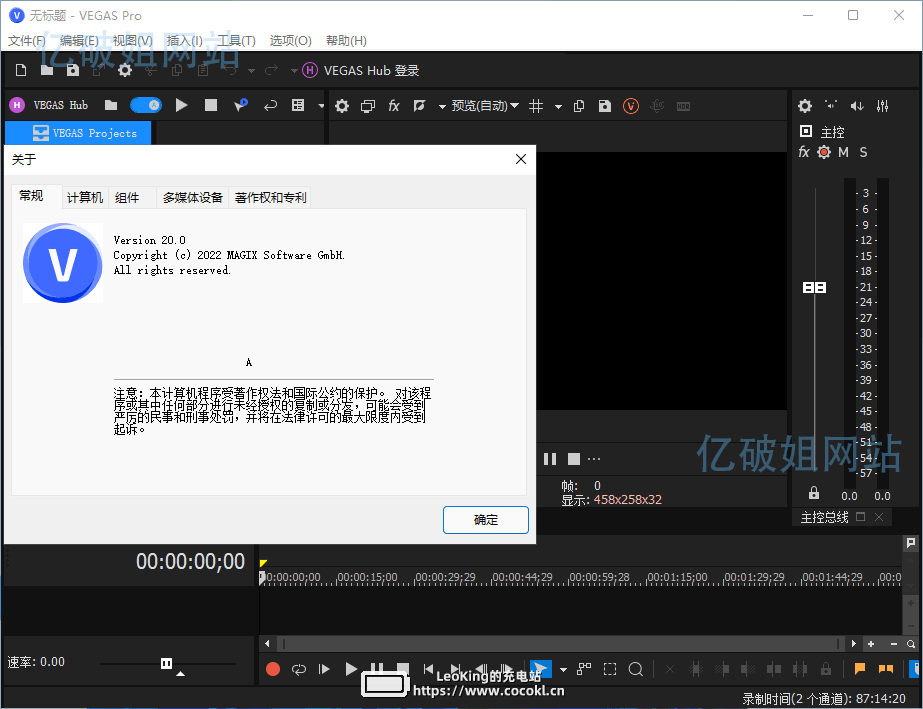The image size is (923, 709).
Task: Click the playback rate slider handle
Action: (x=167, y=664)
